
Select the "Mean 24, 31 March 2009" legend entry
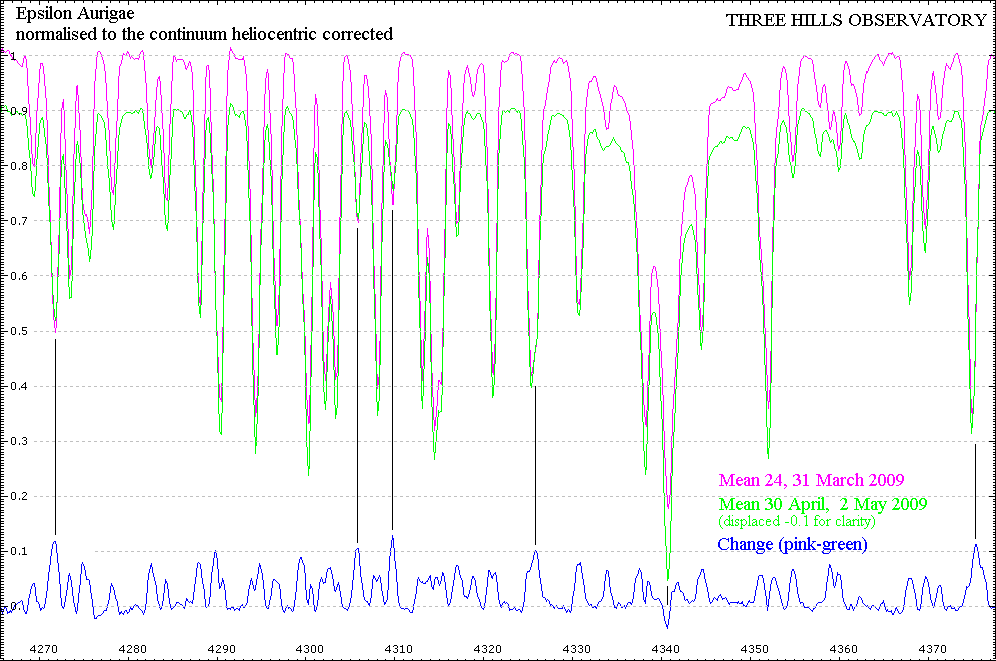(811, 480)
